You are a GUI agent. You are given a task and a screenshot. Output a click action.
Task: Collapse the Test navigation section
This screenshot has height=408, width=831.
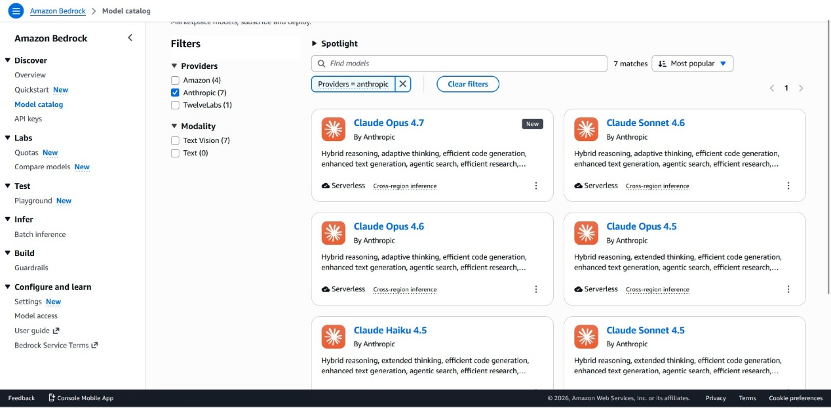point(7,186)
